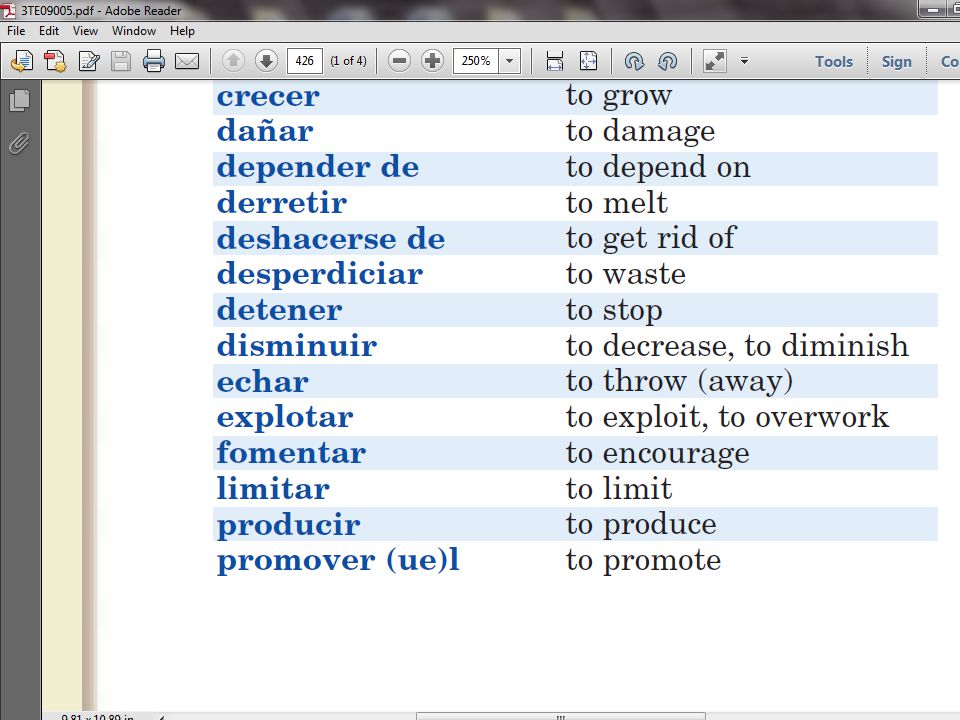Click the Save file icon
The height and width of the screenshot is (720, 960).
[x=121, y=61]
